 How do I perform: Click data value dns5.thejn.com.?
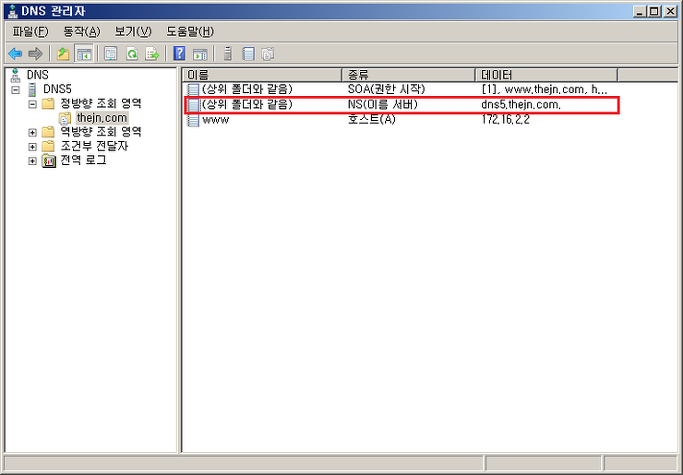pos(521,105)
